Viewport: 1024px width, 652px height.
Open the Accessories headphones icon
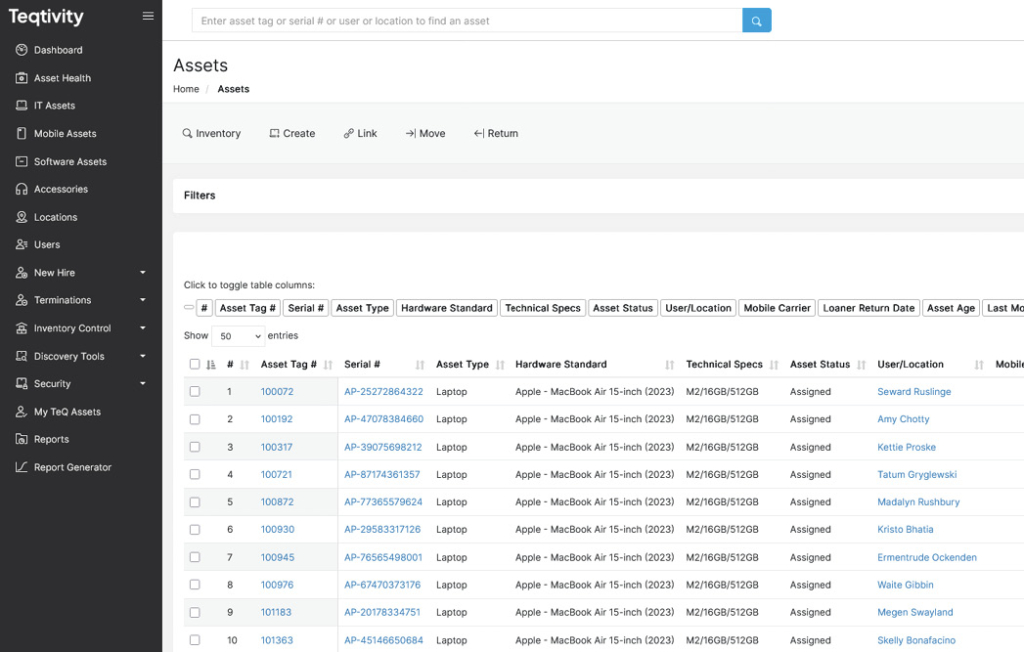(22, 189)
